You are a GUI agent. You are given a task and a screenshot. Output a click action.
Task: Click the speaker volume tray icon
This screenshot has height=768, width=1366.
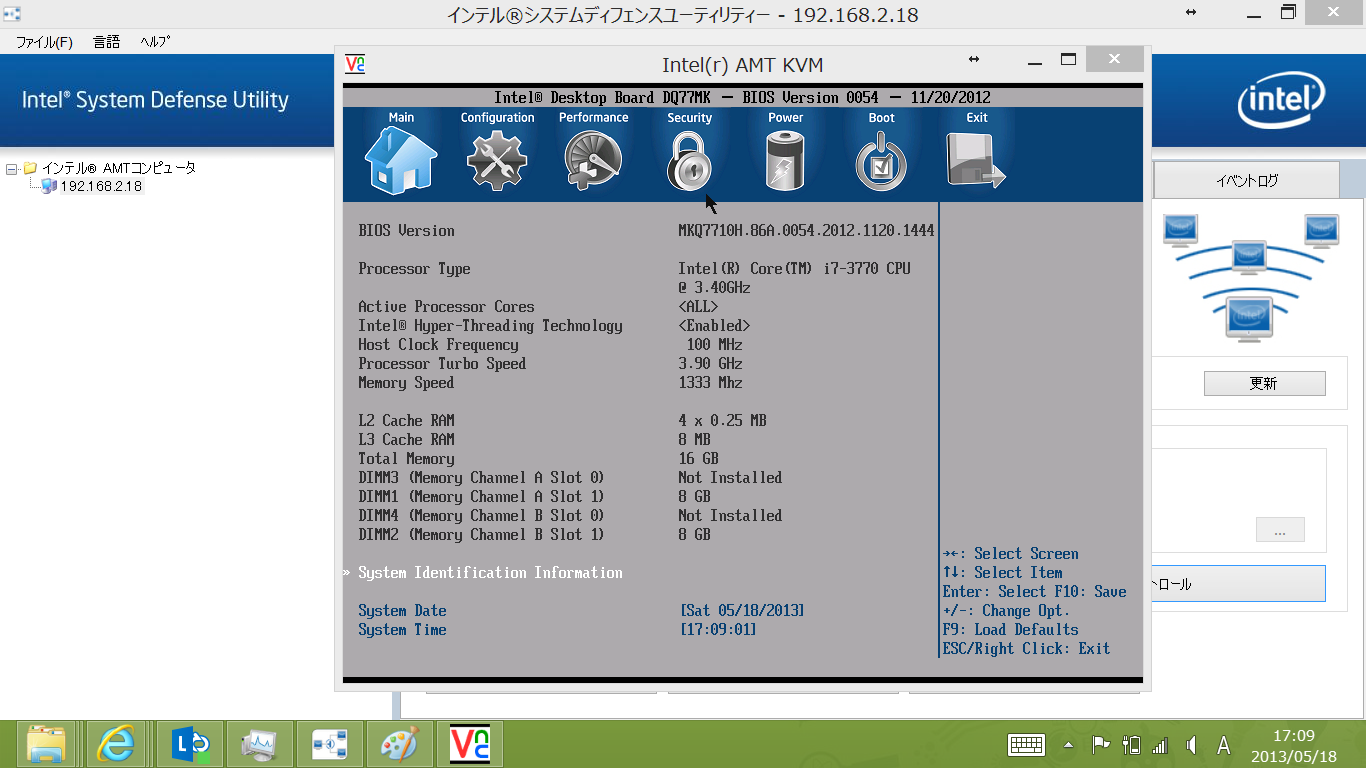coord(1191,745)
